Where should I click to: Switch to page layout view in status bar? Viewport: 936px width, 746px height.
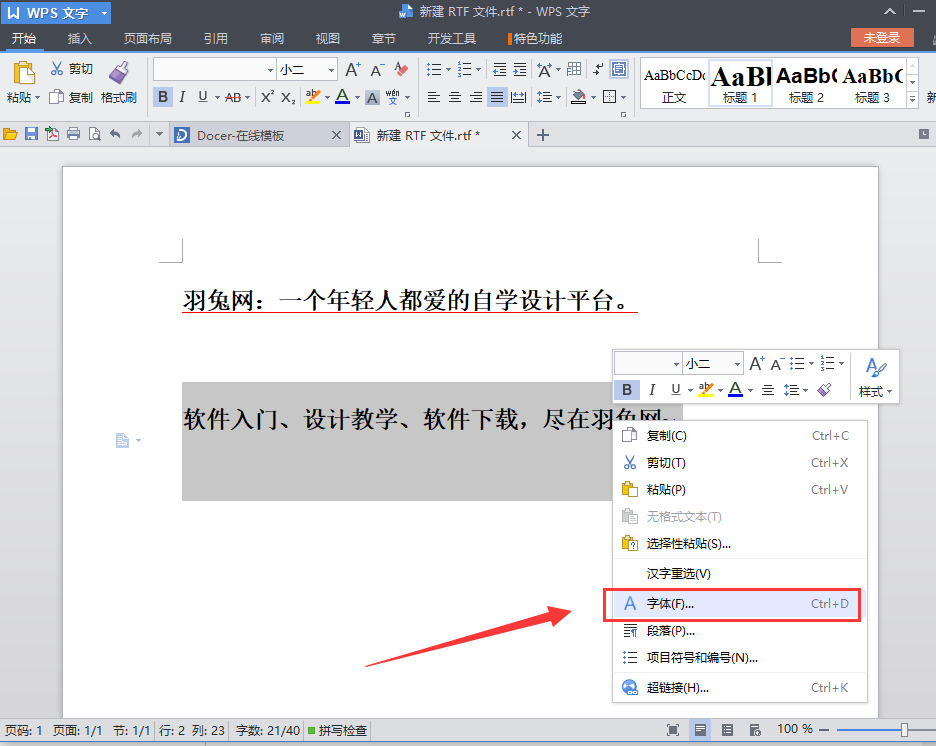tap(700, 729)
